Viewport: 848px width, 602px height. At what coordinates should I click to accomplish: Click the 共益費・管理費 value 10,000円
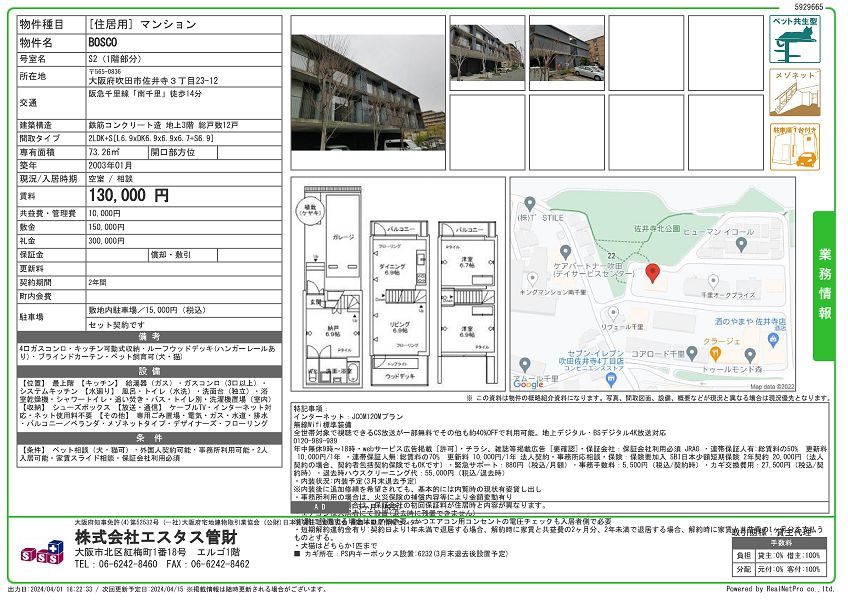point(104,214)
